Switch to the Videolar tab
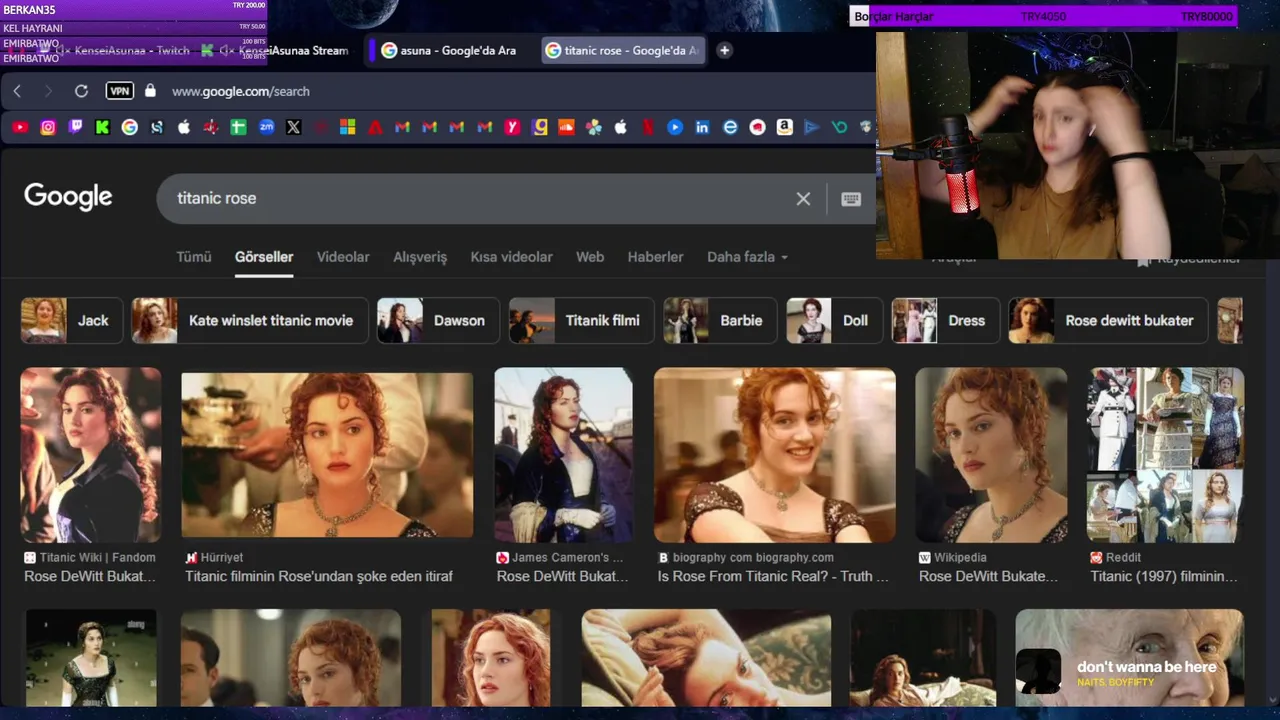 [343, 257]
